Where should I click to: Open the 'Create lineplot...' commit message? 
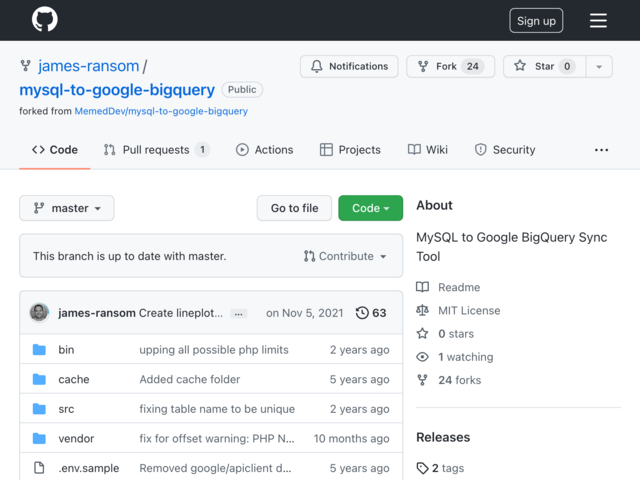181,313
